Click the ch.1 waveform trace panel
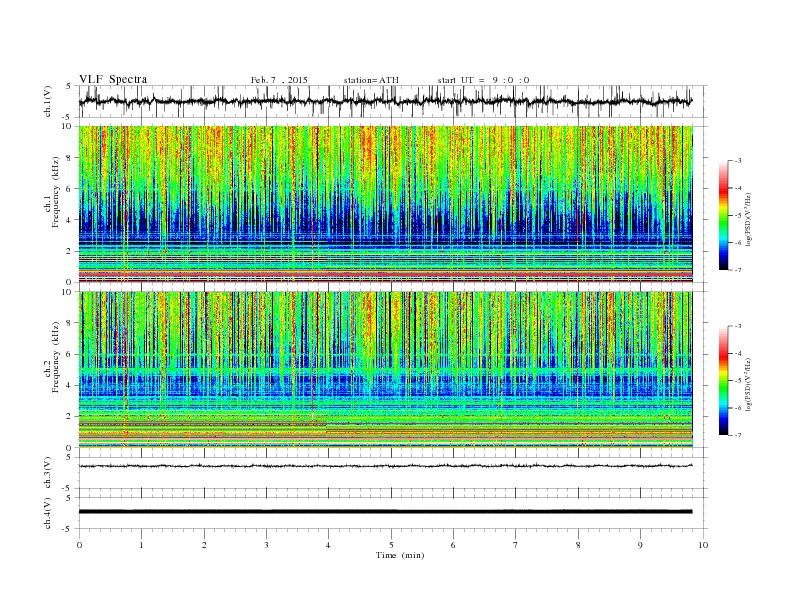Viewport: 792px width, 612px height. click(x=393, y=101)
